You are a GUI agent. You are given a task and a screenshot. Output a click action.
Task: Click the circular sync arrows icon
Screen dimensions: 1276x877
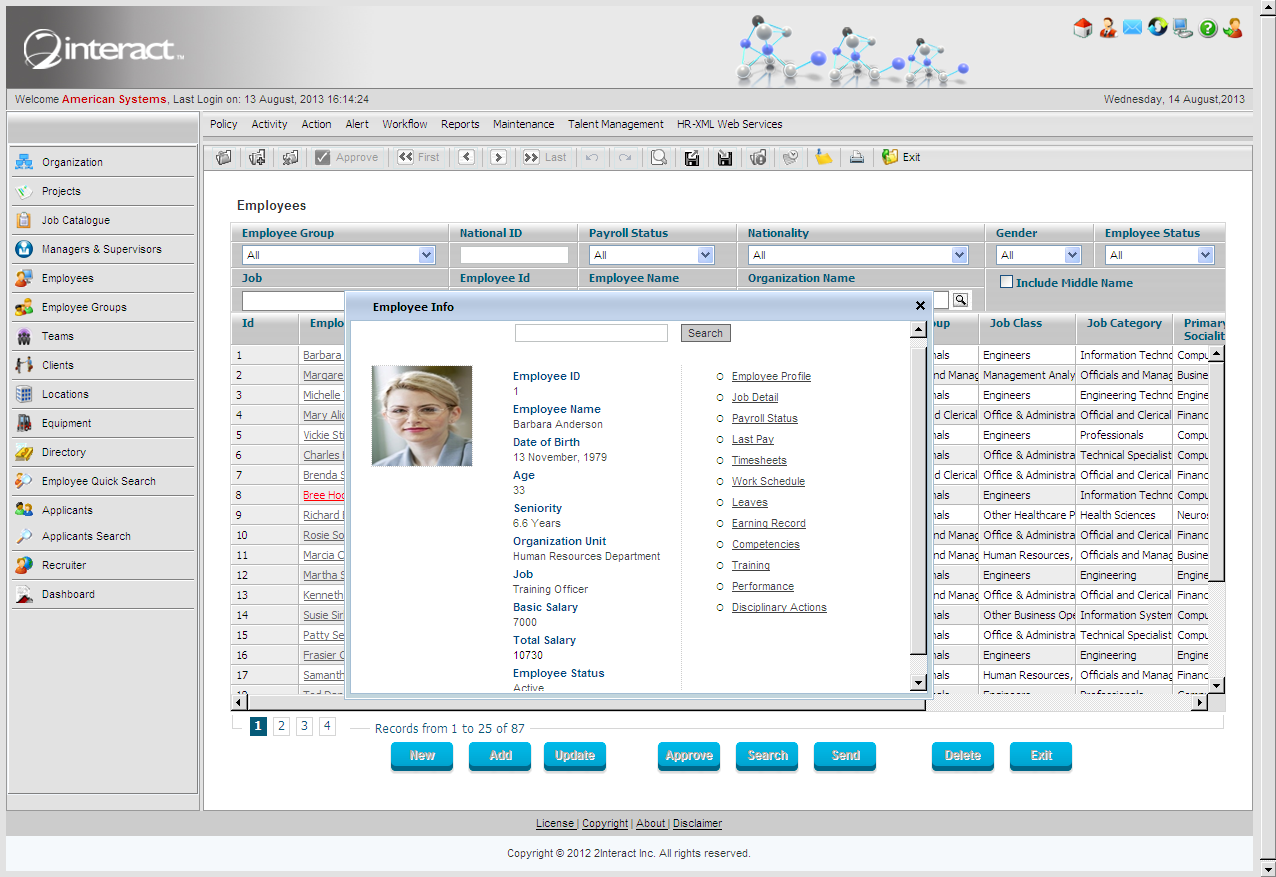pos(1157,28)
